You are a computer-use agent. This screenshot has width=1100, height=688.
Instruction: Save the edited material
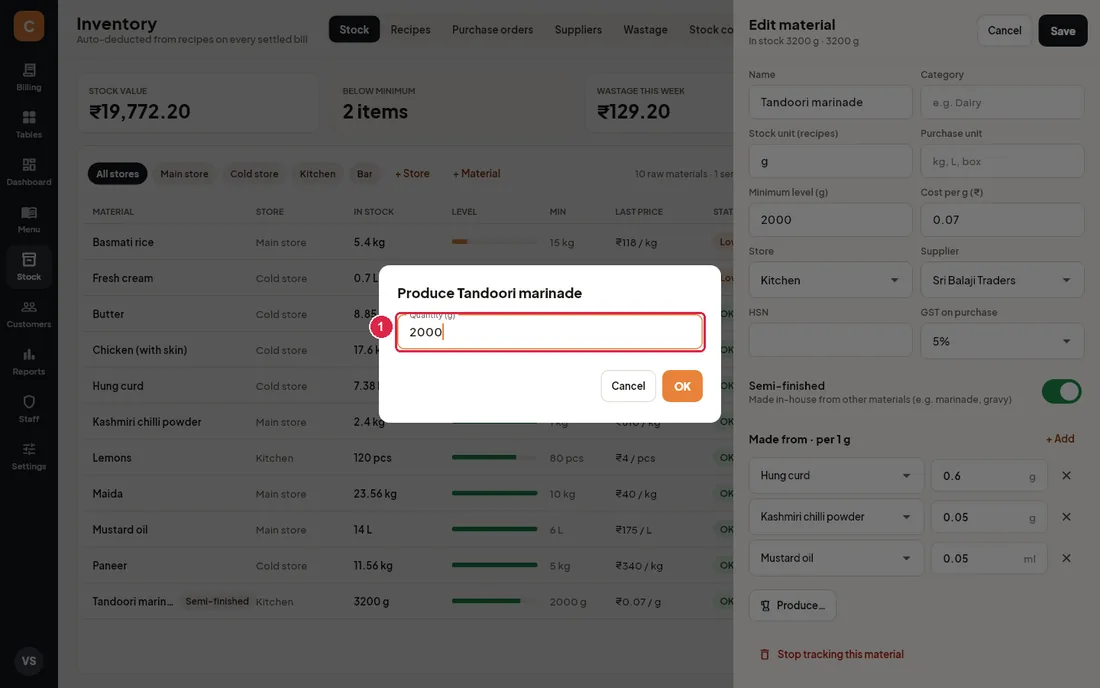[x=1062, y=31]
